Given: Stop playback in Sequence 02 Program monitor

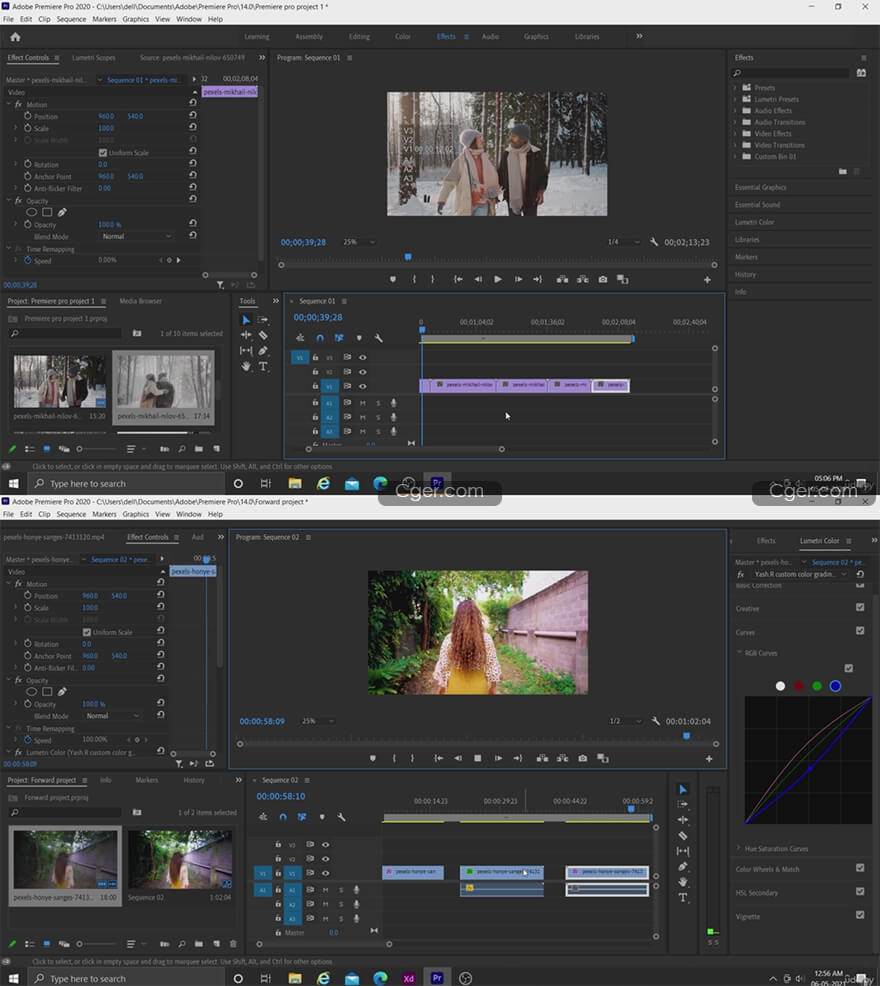Looking at the screenshot, I should [478, 758].
